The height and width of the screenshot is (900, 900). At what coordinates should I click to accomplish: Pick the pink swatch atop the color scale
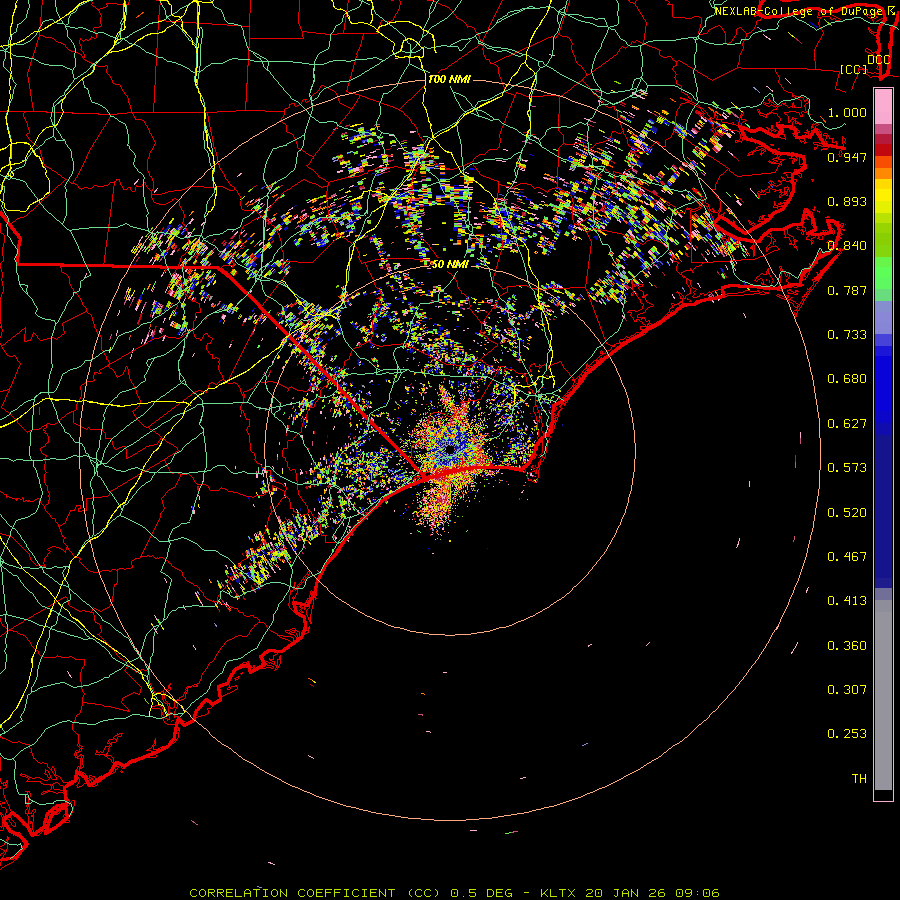pos(883,107)
